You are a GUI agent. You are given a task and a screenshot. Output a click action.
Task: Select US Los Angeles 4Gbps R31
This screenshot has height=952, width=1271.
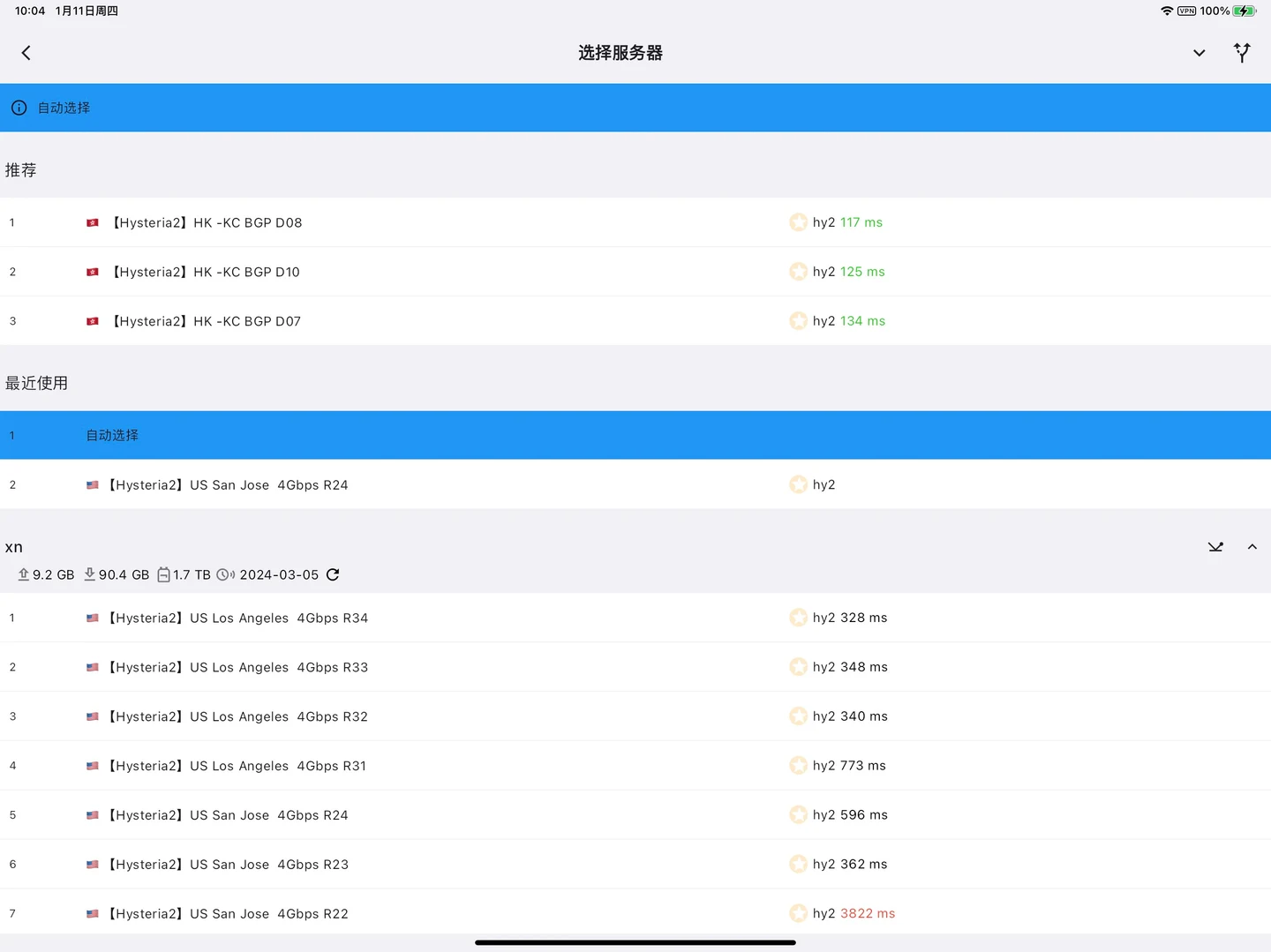point(635,766)
